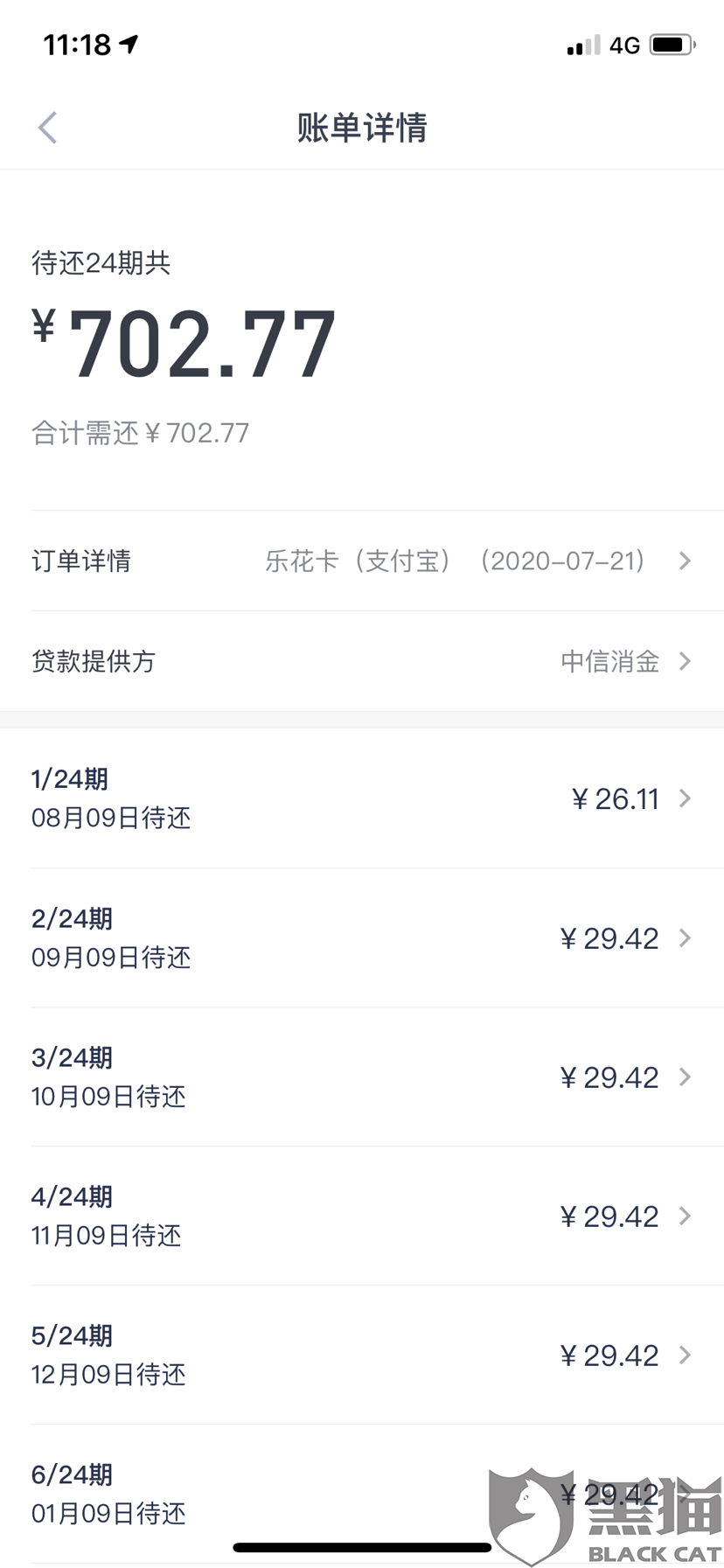This screenshot has width=724, height=1568.
Task: Expand the 1/24期 installment chevron
Action: (x=686, y=798)
